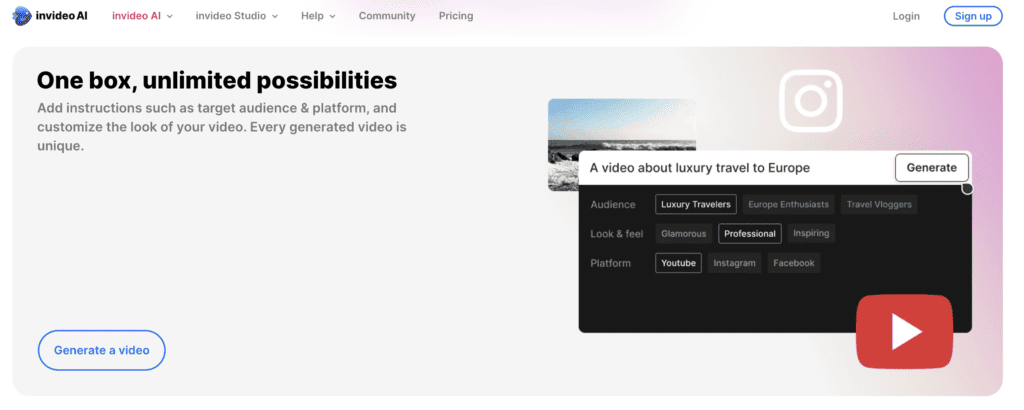Select the Europe Enthusiasts audience chip
1024x410 pixels.
tap(788, 204)
